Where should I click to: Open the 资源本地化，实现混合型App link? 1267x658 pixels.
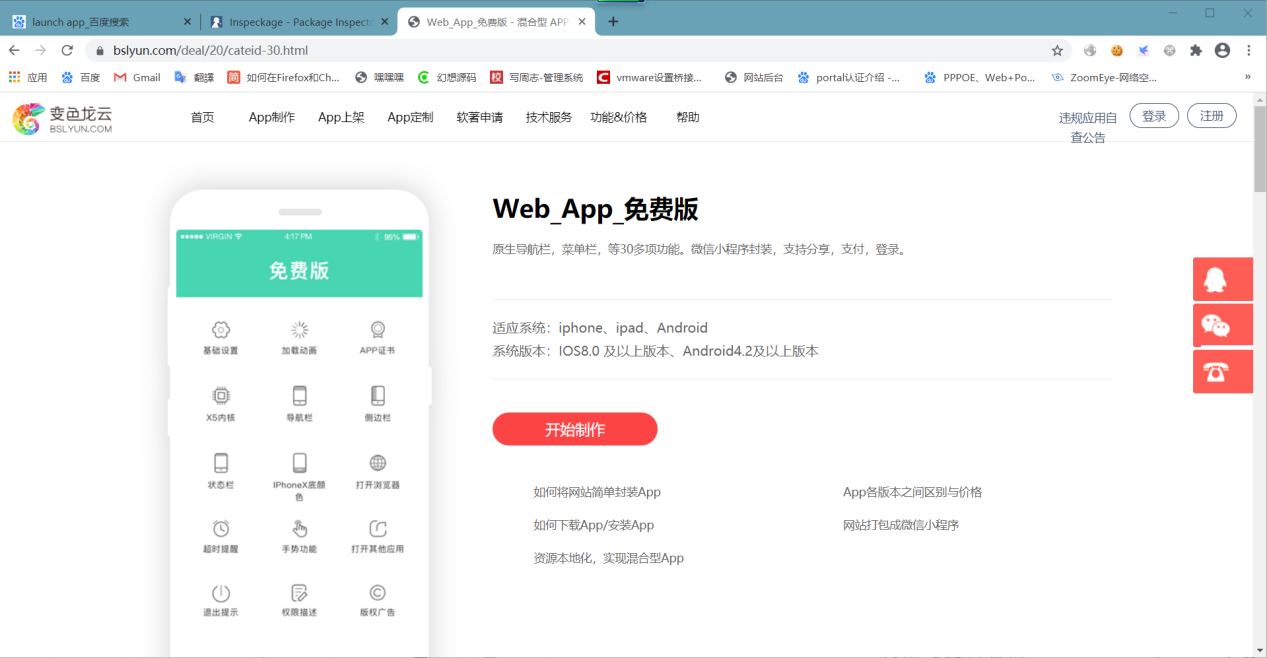click(609, 558)
